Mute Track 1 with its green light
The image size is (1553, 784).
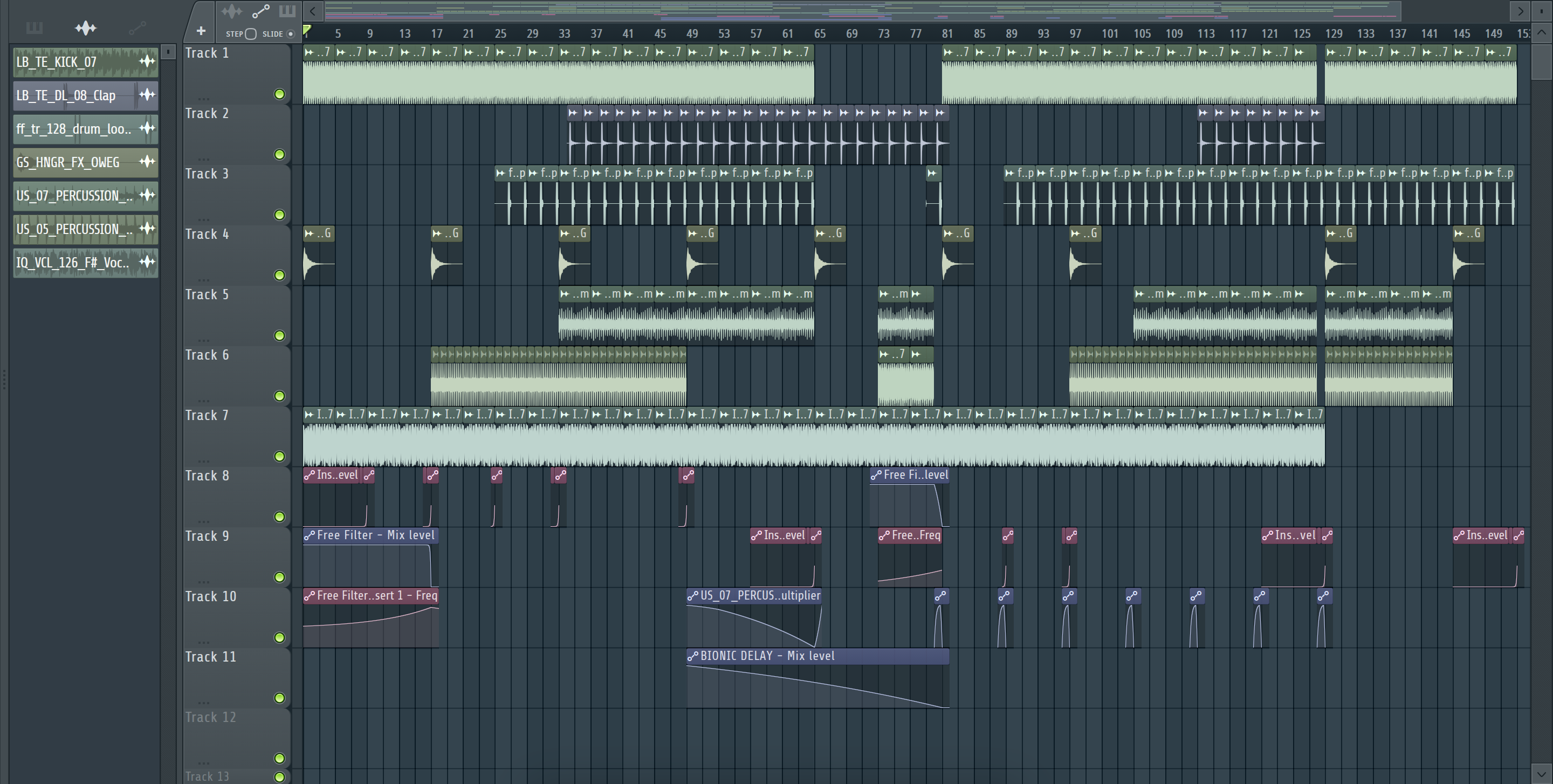tap(279, 94)
